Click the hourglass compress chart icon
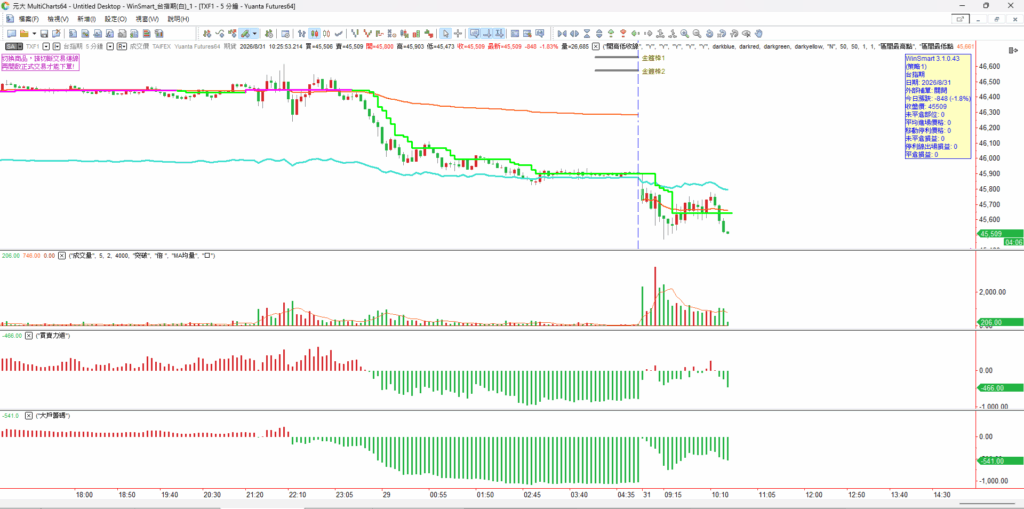Screen dimensions: 1024x509 pyautogui.click(x=587, y=33)
